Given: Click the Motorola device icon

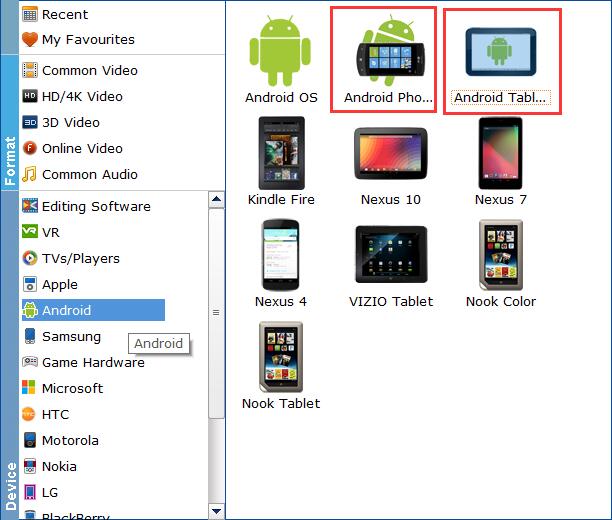Looking at the screenshot, I should click(x=30, y=440).
